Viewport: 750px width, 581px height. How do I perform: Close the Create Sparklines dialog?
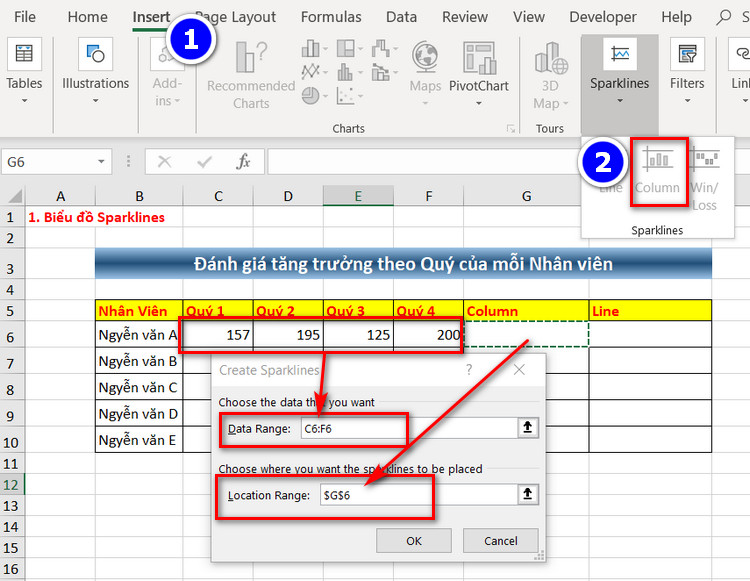click(519, 369)
